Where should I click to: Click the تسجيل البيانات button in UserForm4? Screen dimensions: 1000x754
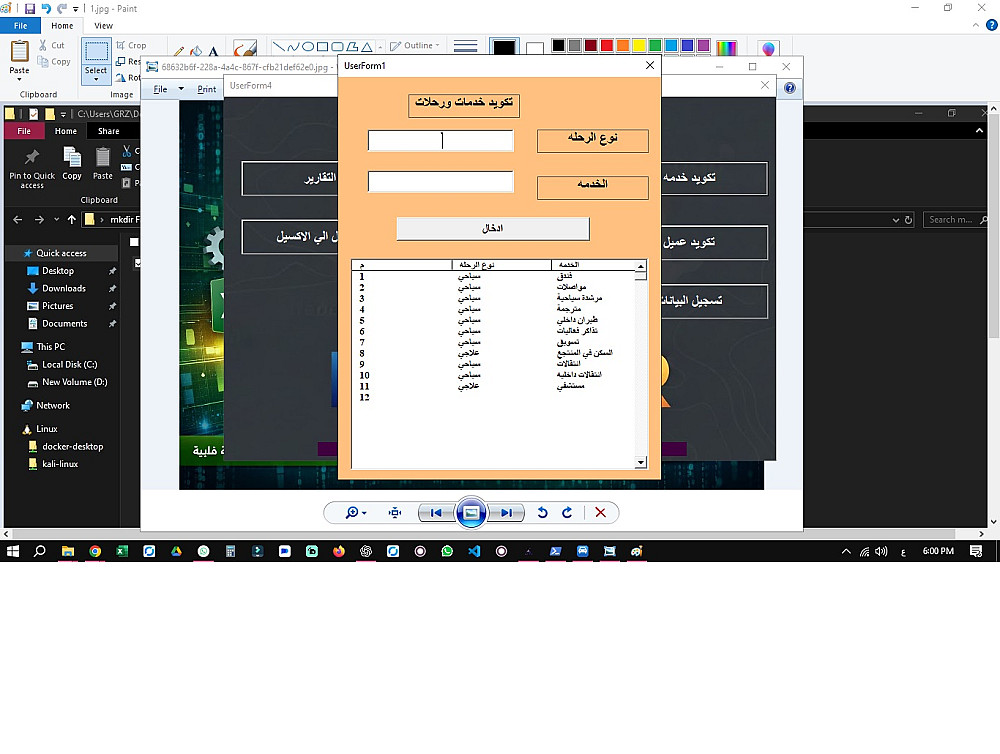[714, 300]
